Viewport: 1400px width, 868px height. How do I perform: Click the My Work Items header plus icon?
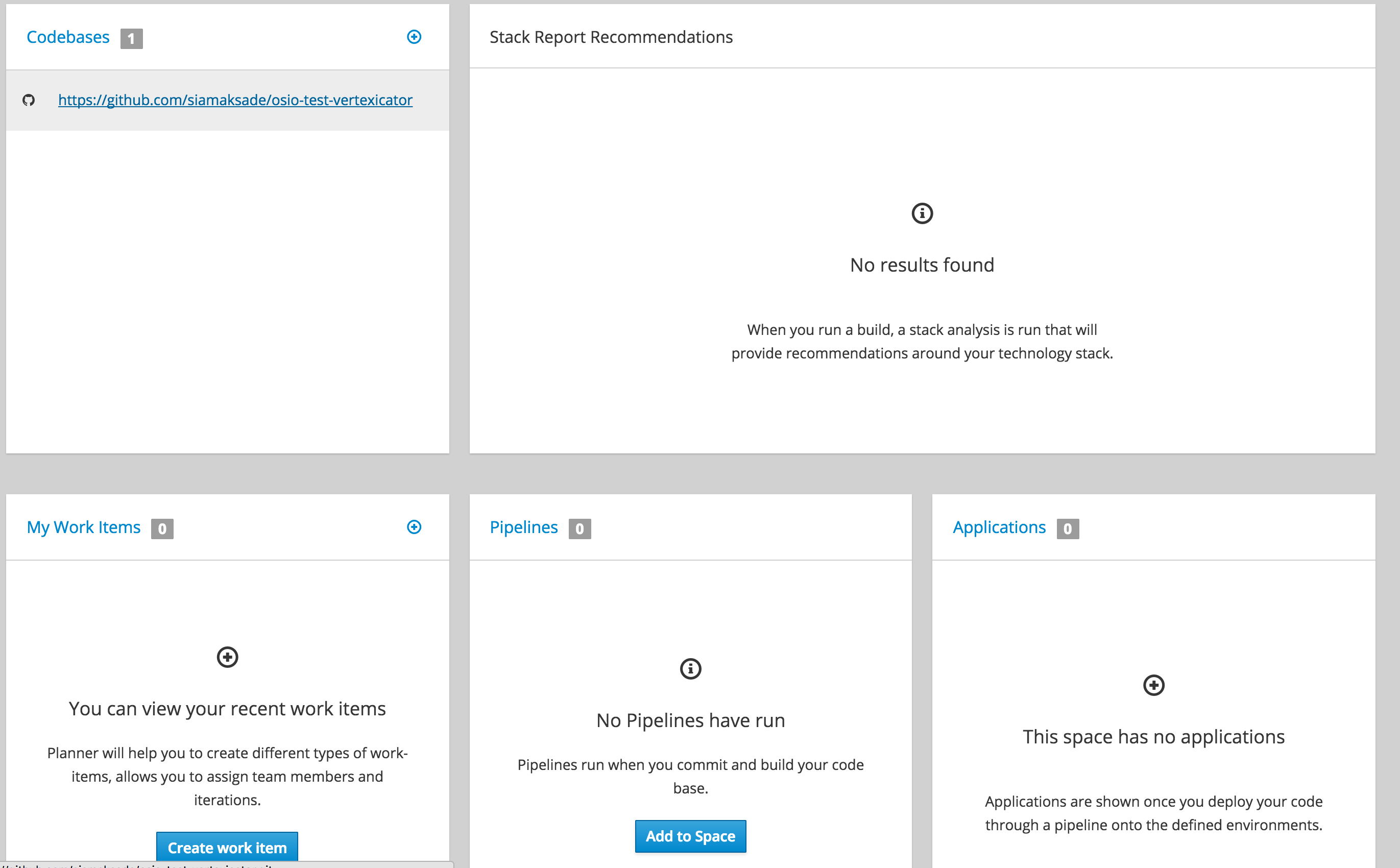pos(414,527)
